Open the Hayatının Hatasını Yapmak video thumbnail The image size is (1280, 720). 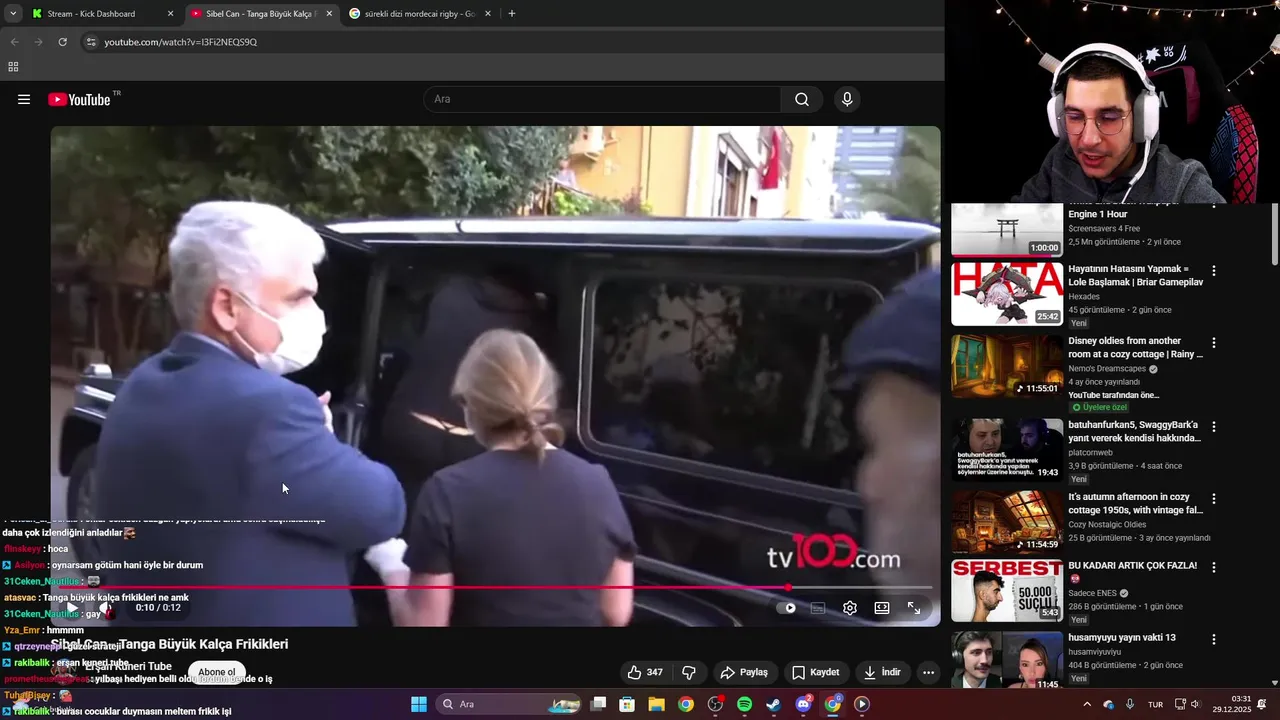pyautogui.click(x=1007, y=294)
